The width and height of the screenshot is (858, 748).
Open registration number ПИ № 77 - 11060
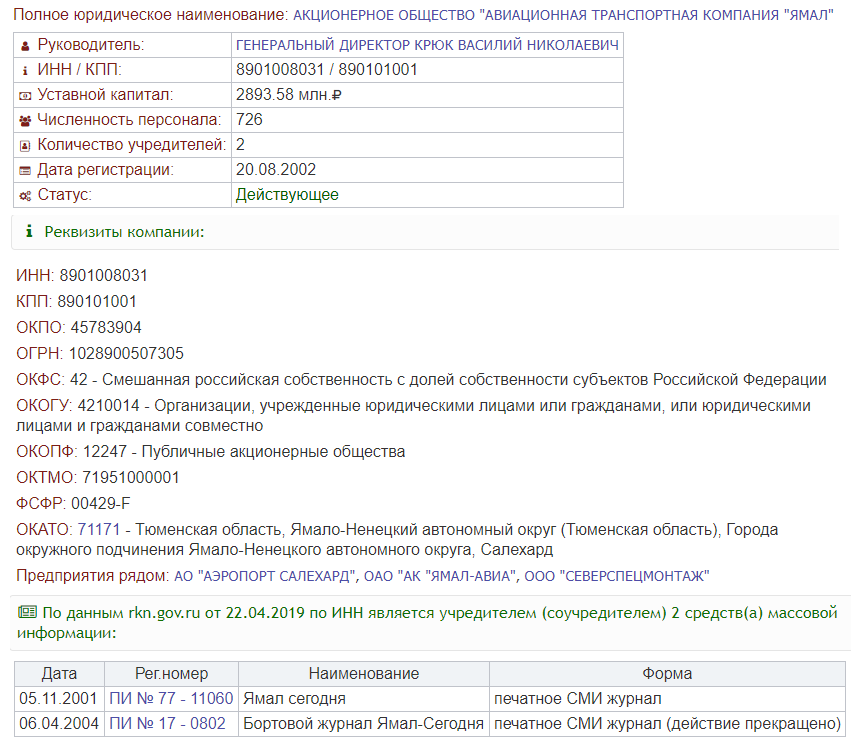click(x=171, y=699)
